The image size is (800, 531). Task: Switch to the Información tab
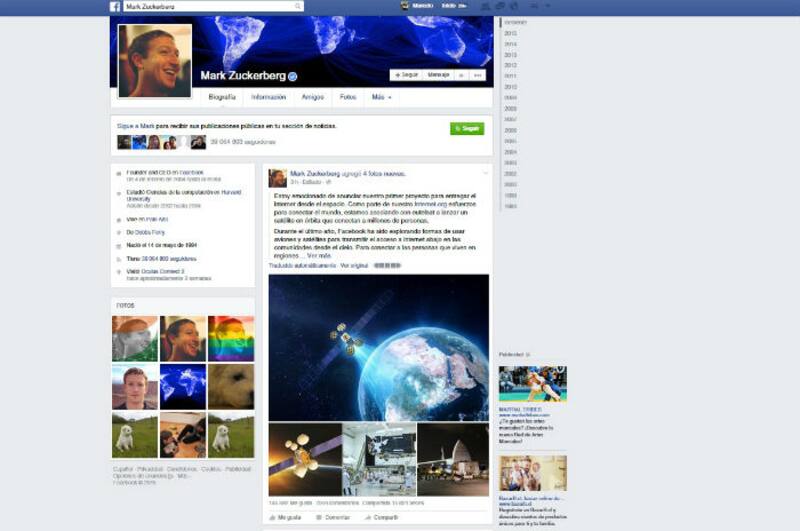click(269, 97)
